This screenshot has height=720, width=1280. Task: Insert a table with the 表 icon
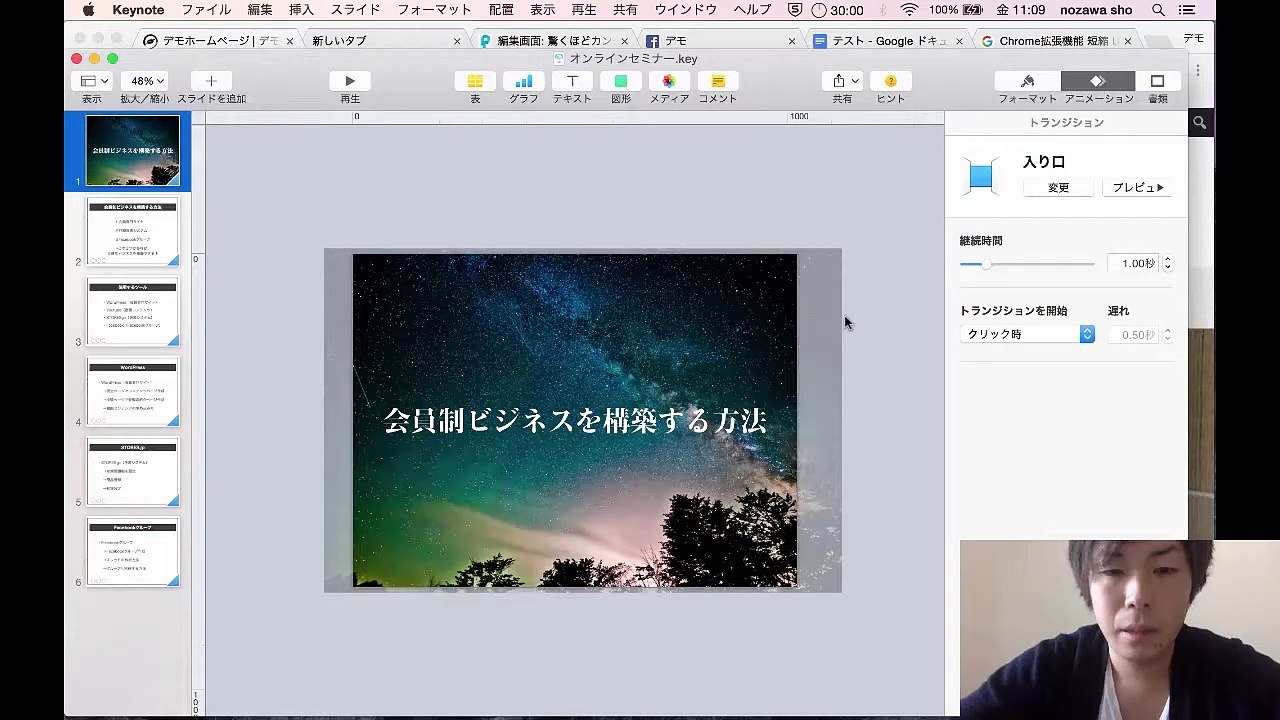[475, 81]
